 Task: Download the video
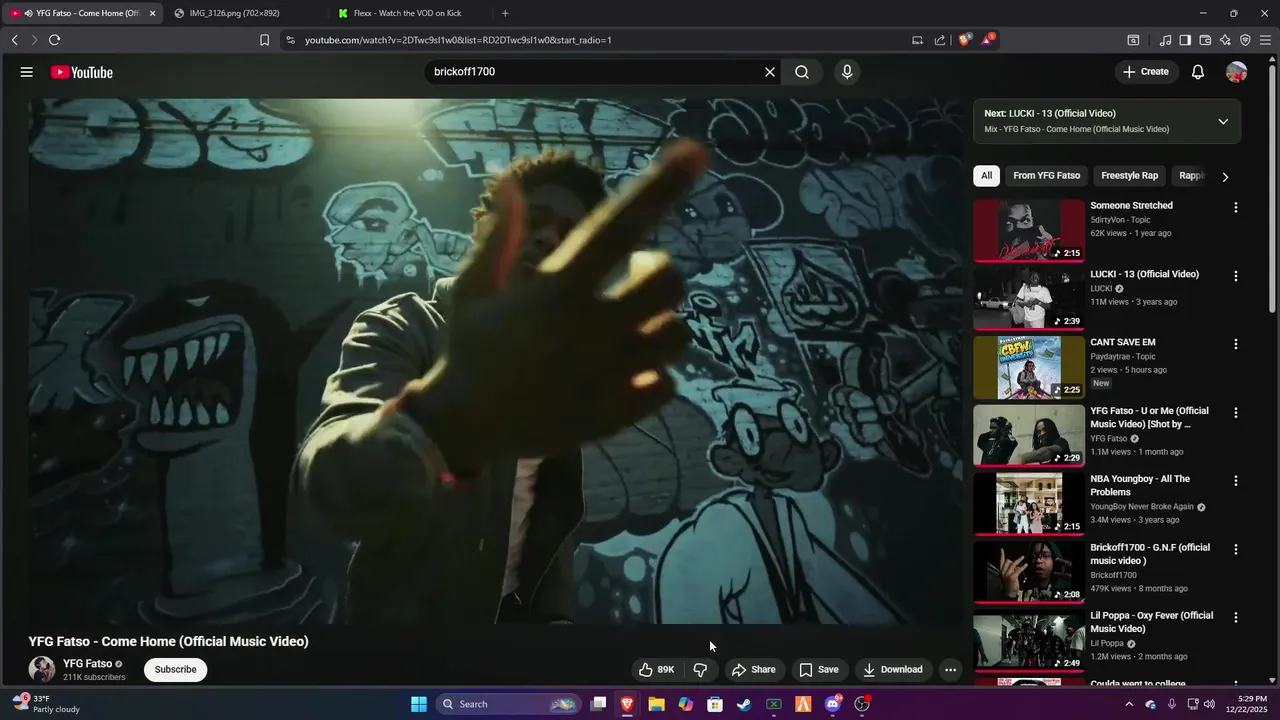pos(893,670)
